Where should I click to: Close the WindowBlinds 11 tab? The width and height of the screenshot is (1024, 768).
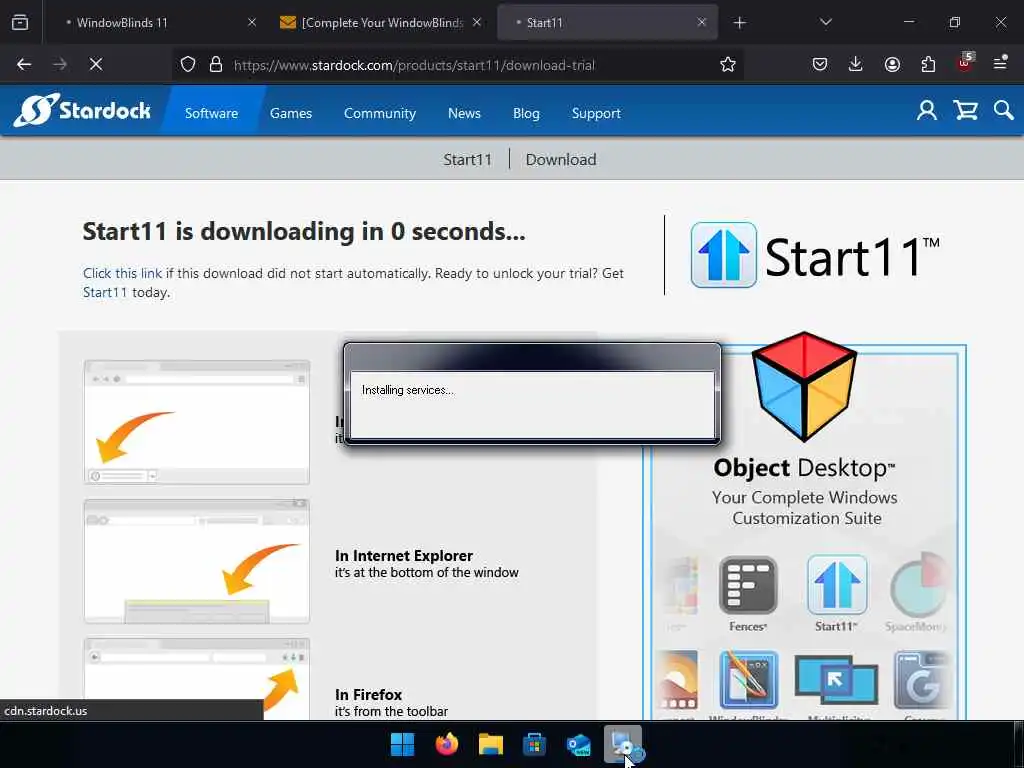click(252, 22)
